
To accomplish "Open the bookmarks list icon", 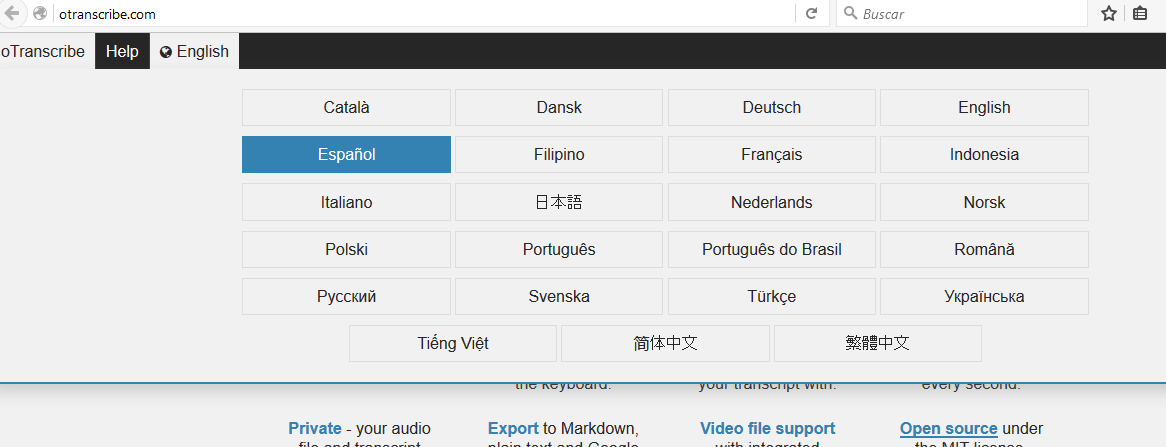I will pos(1140,14).
